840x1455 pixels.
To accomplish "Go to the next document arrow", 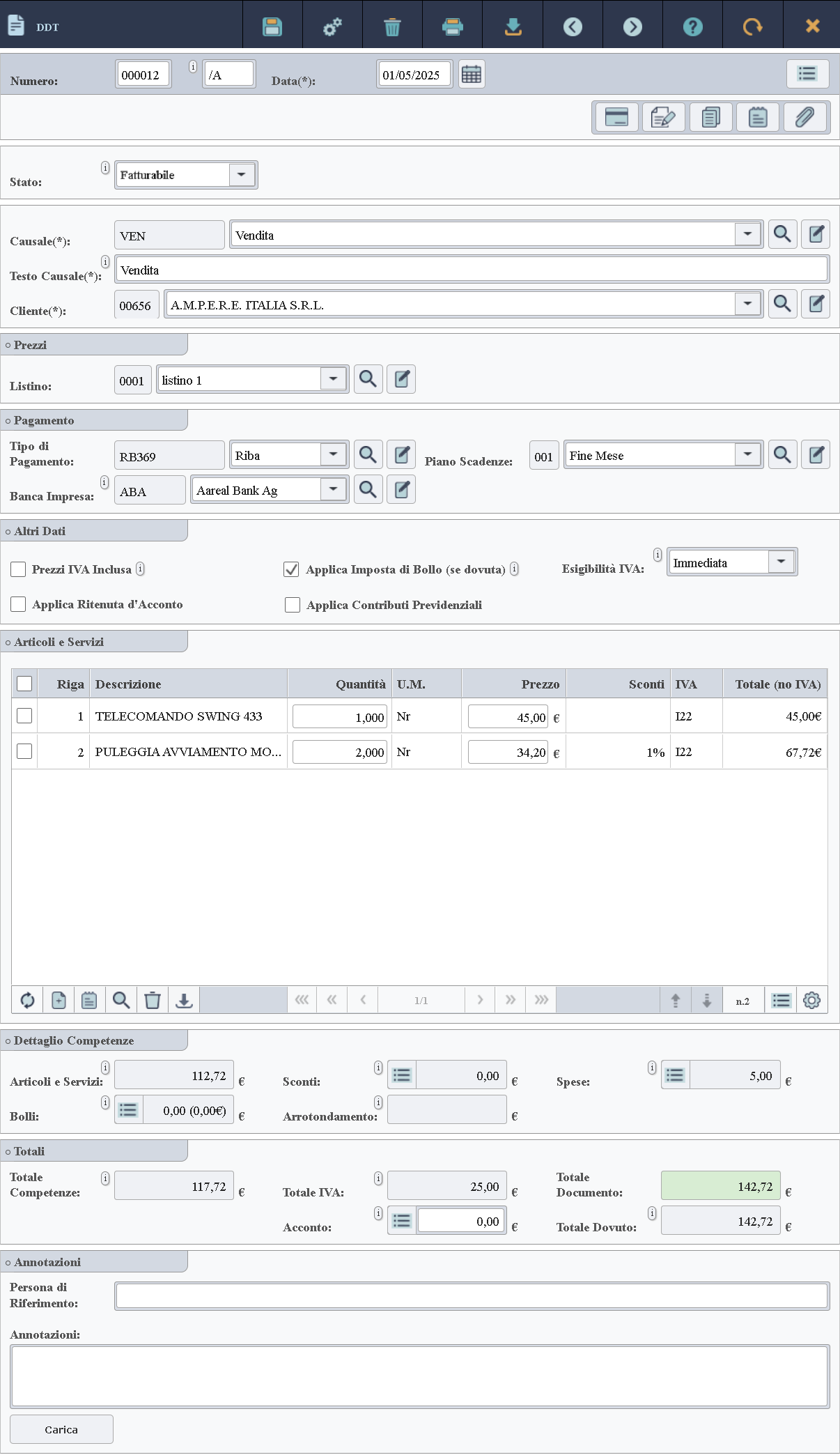I will point(632,26).
